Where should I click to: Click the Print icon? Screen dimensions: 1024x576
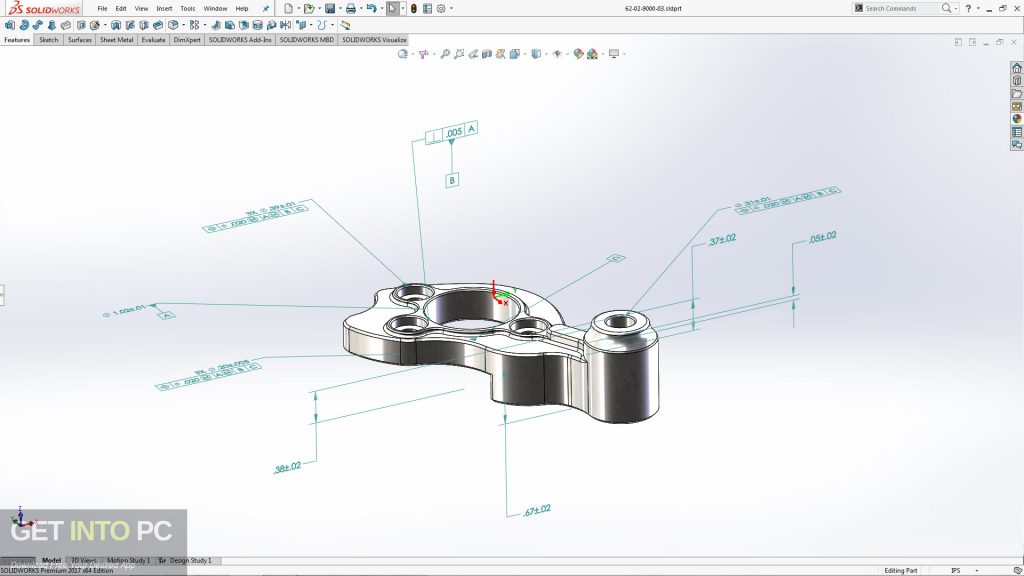coord(351,8)
